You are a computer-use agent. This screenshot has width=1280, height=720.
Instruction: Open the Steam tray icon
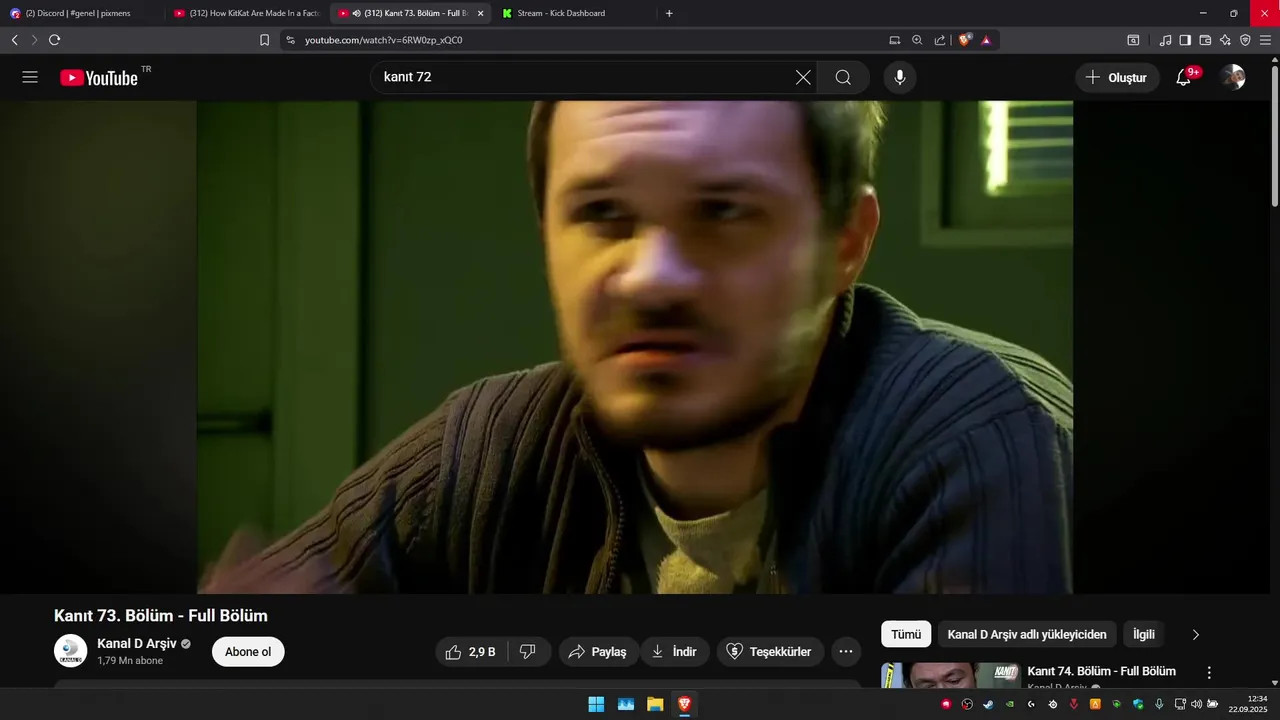tap(988, 704)
